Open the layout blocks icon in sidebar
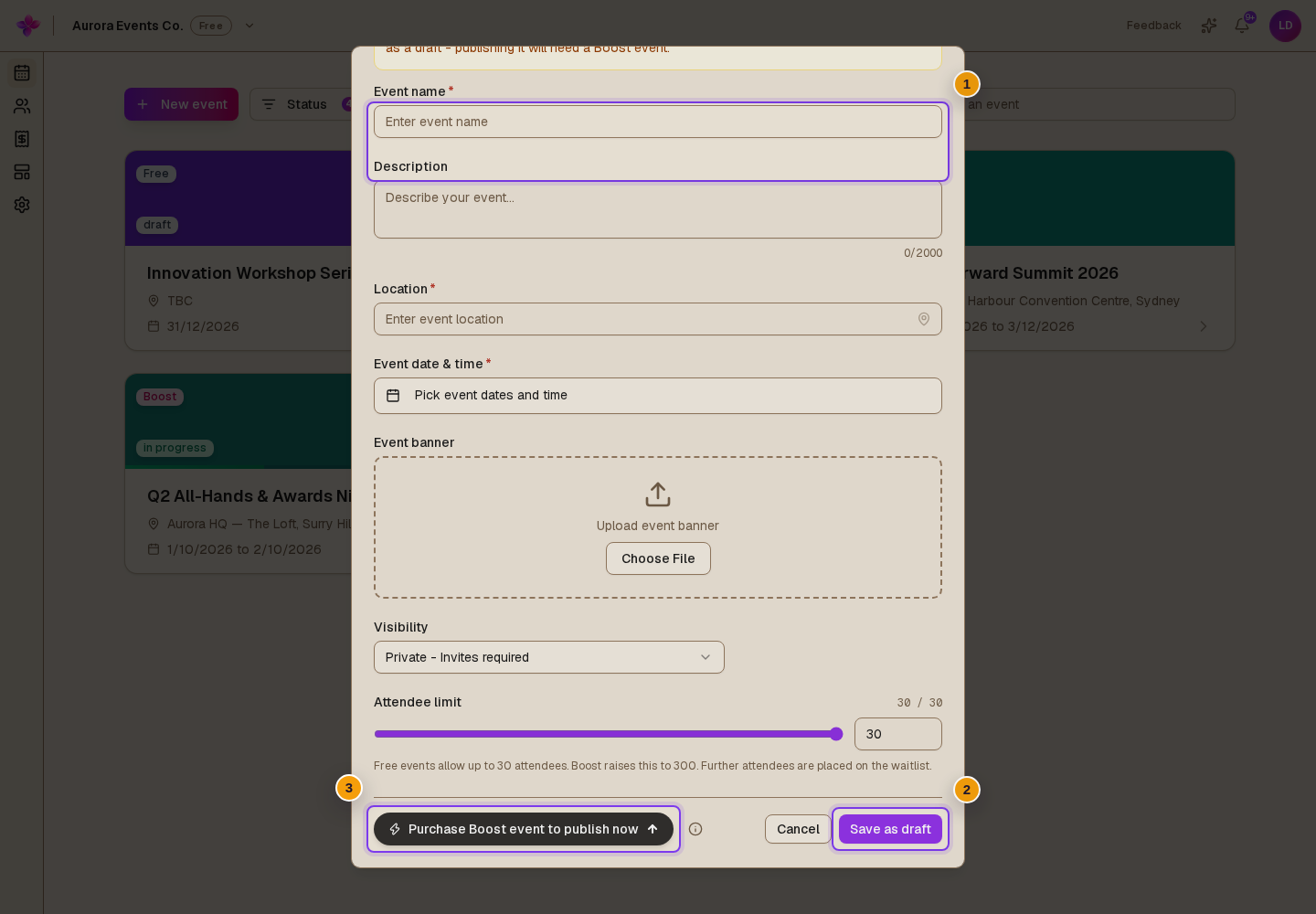The height and width of the screenshot is (914, 1316). pyautogui.click(x=22, y=172)
